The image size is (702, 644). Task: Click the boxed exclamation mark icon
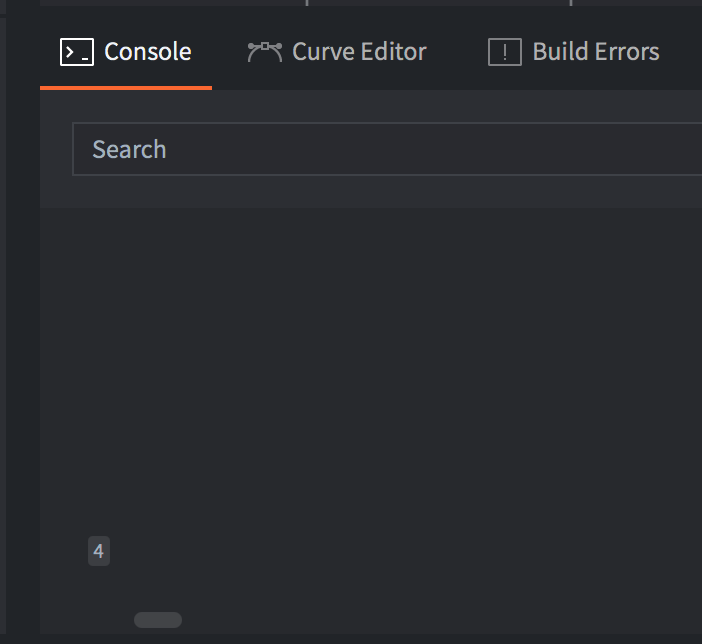pos(505,52)
